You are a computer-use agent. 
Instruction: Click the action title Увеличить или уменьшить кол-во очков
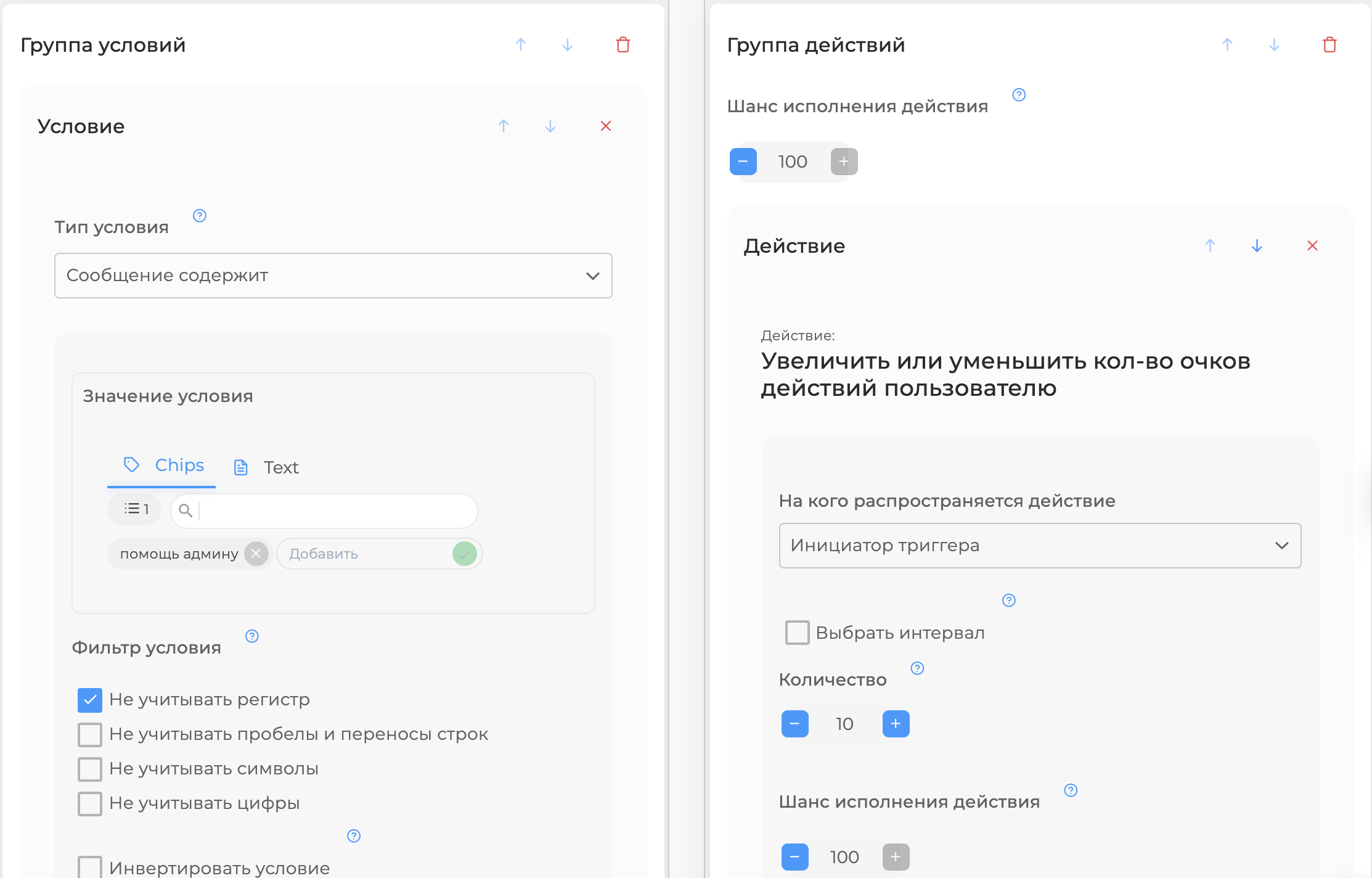tap(1006, 375)
